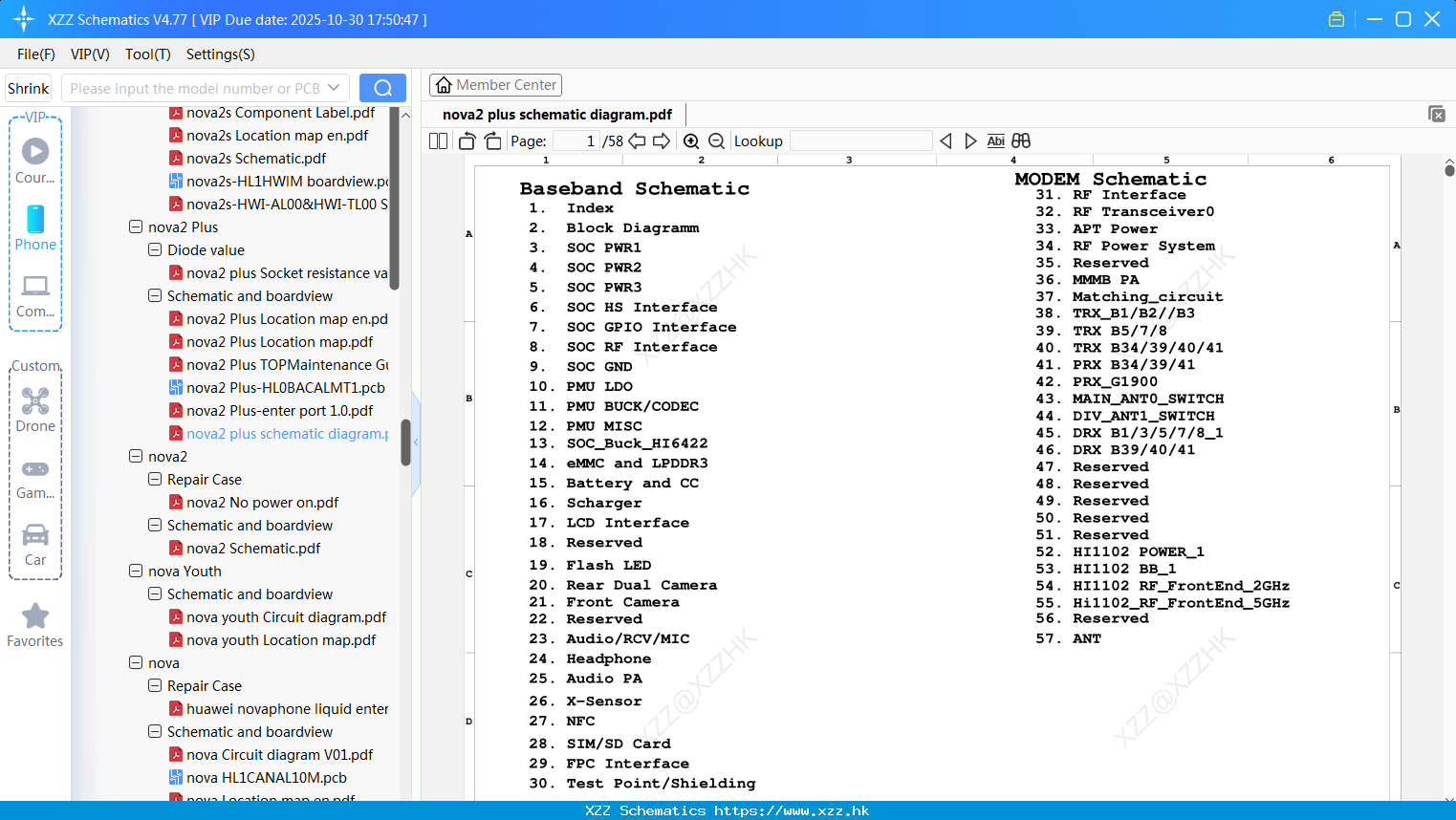Image resolution: width=1456 pixels, height=820 pixels.
Task: Open the Courses sidebar item
Action: 35,161
